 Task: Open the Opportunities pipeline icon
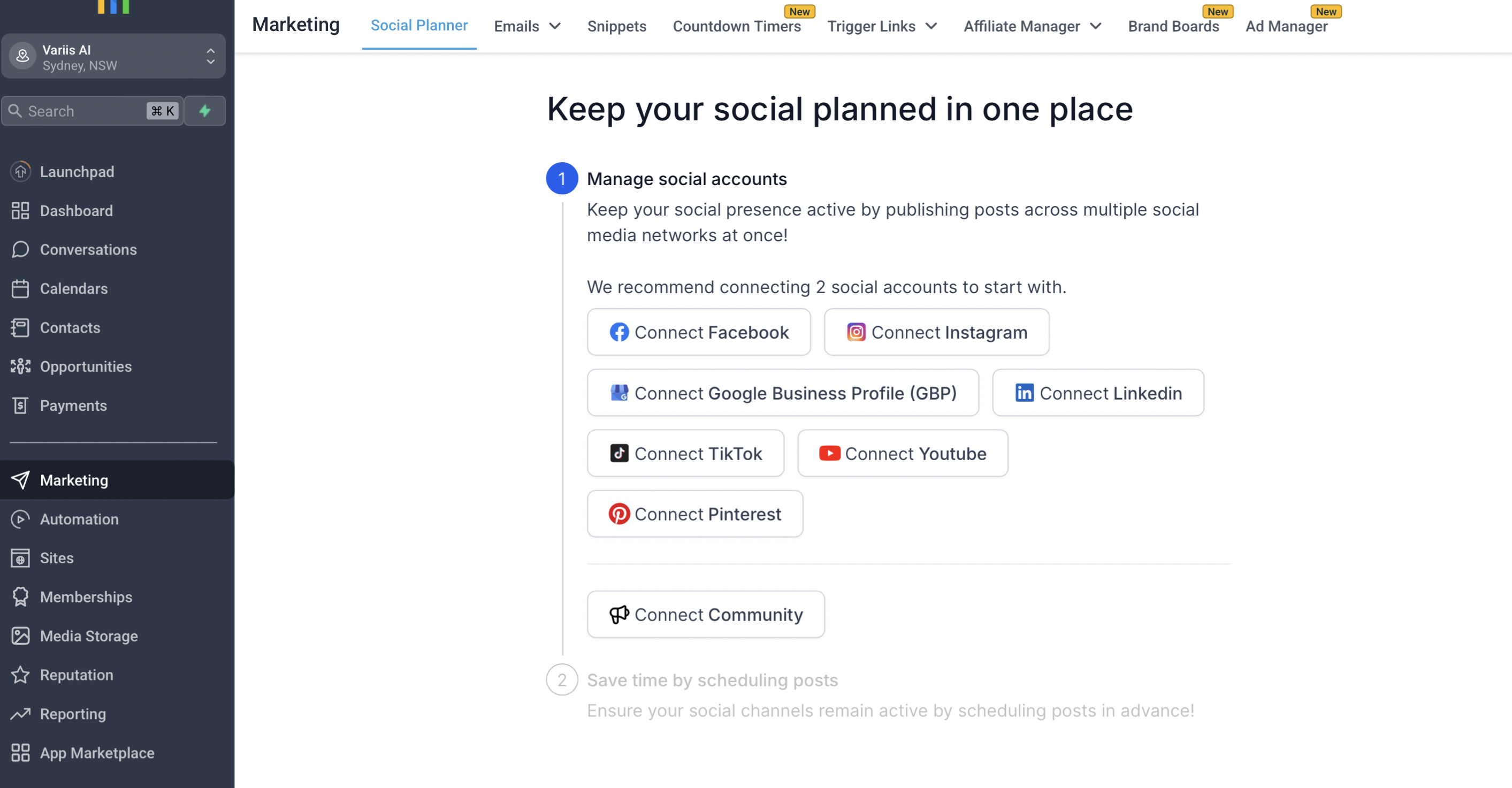(x=20, y=366)
